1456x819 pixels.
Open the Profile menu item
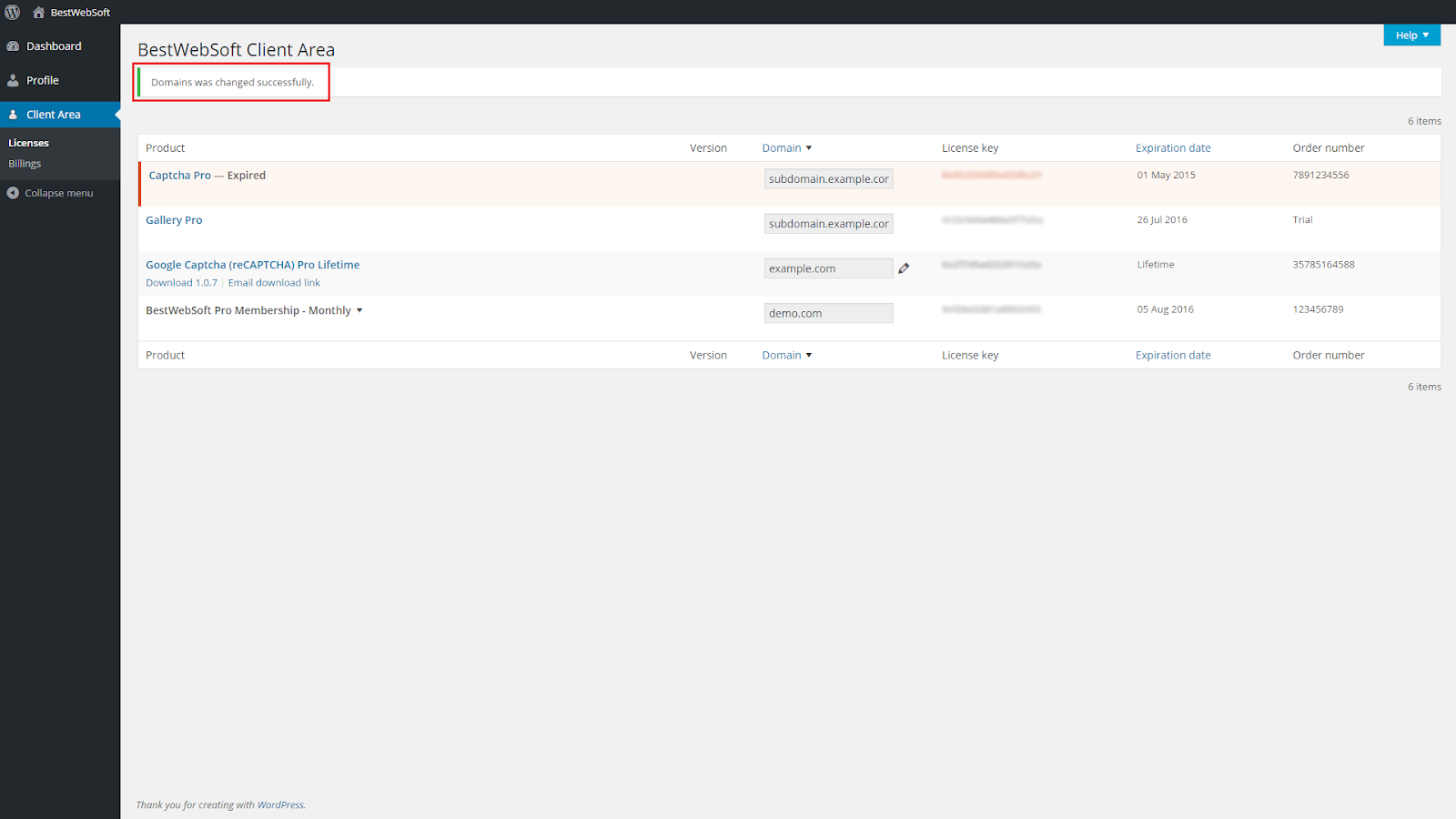43,80
